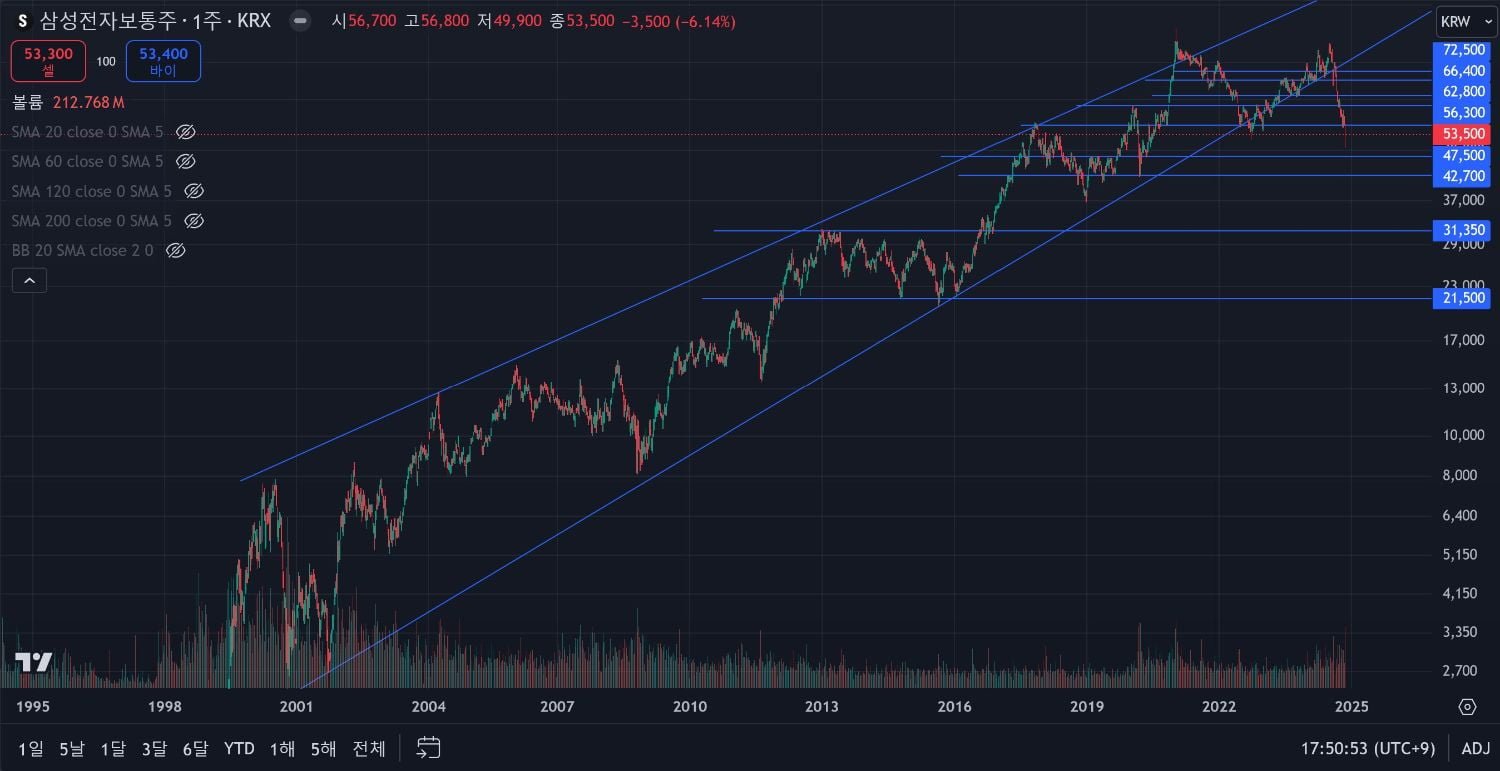This screenshot has width=1500, height=771.
Task: Click the order quantity 100 field
Action: 106,61
